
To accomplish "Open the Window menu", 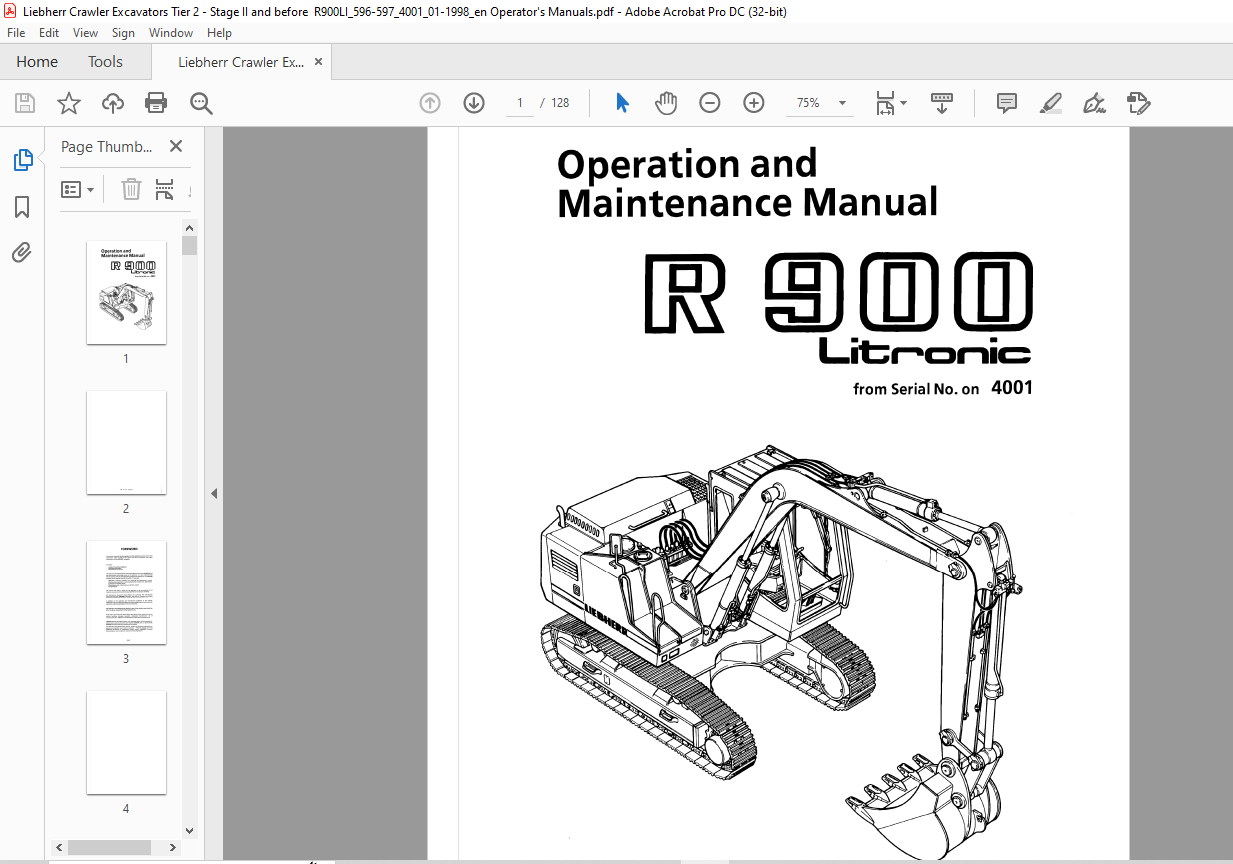I will [171, 33].
